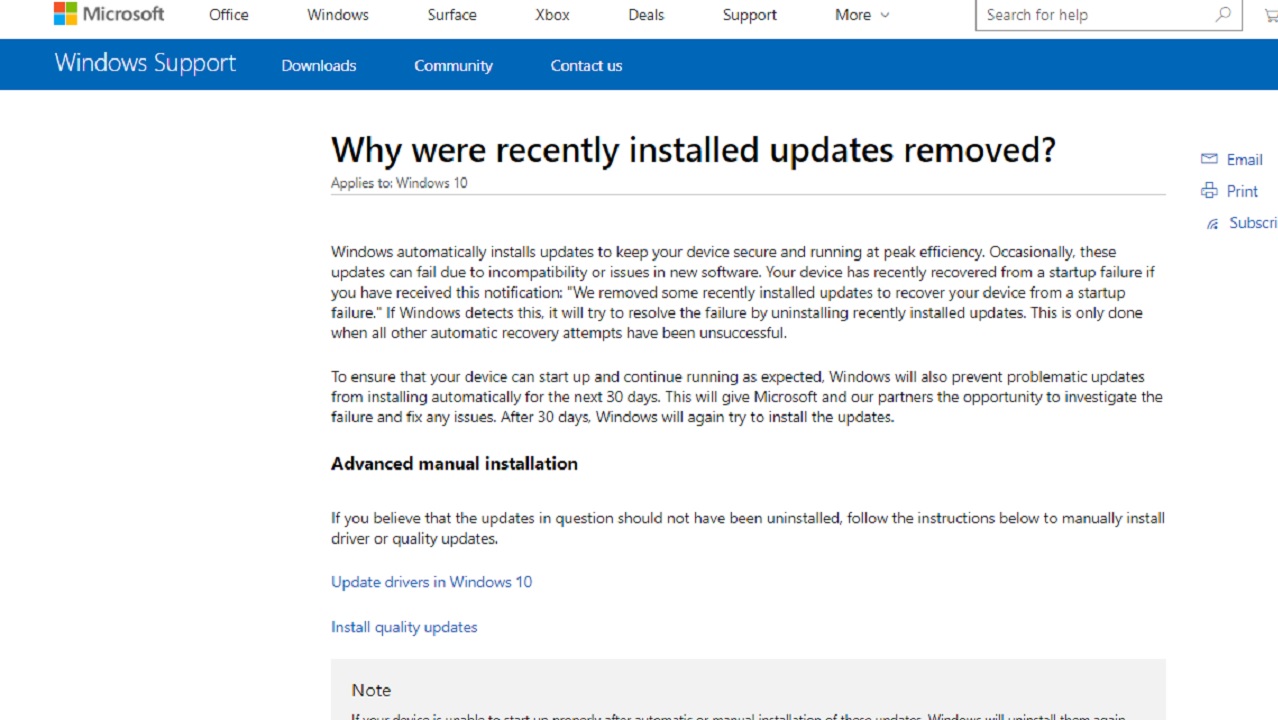Follow Update drivers in Windows 10 link
The image size is (1278, 720).
point(432,582)
